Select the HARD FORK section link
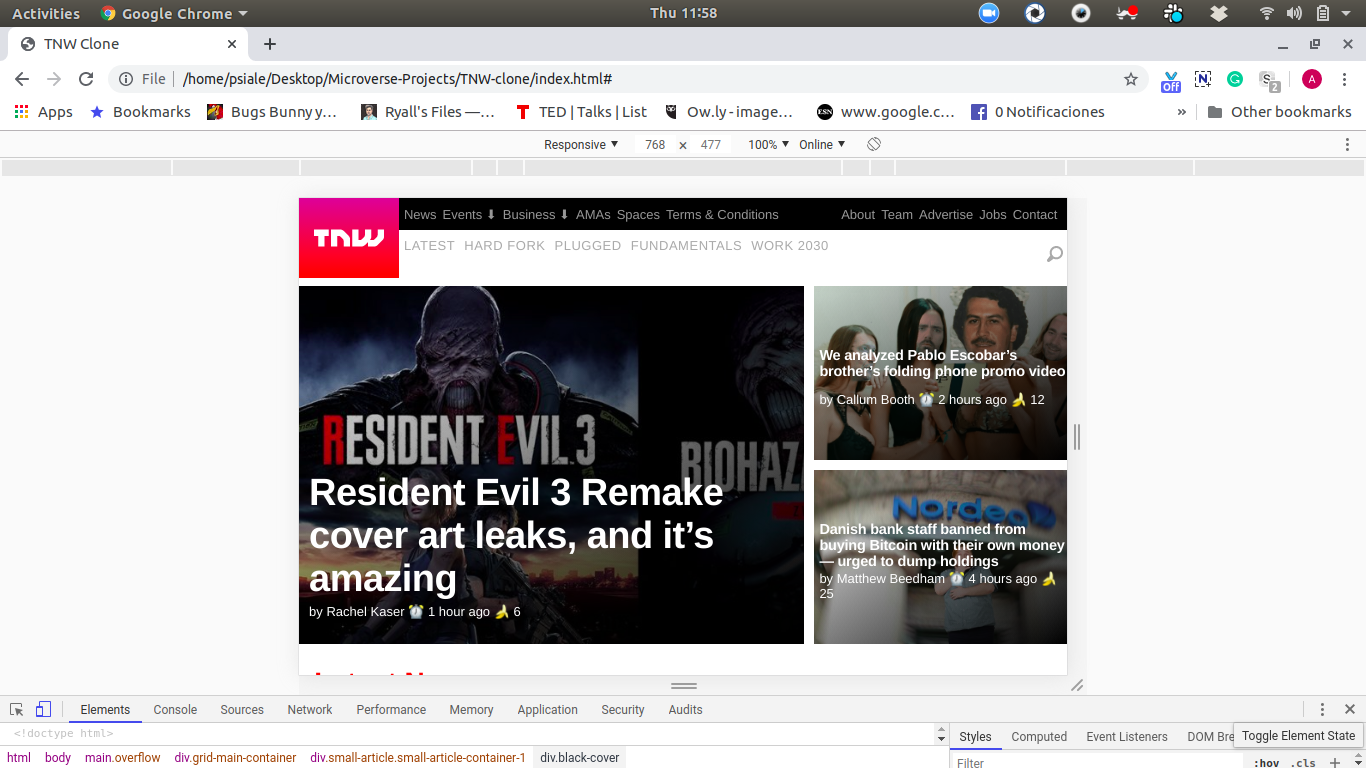The image size is (1366, 768). (505, 246)
